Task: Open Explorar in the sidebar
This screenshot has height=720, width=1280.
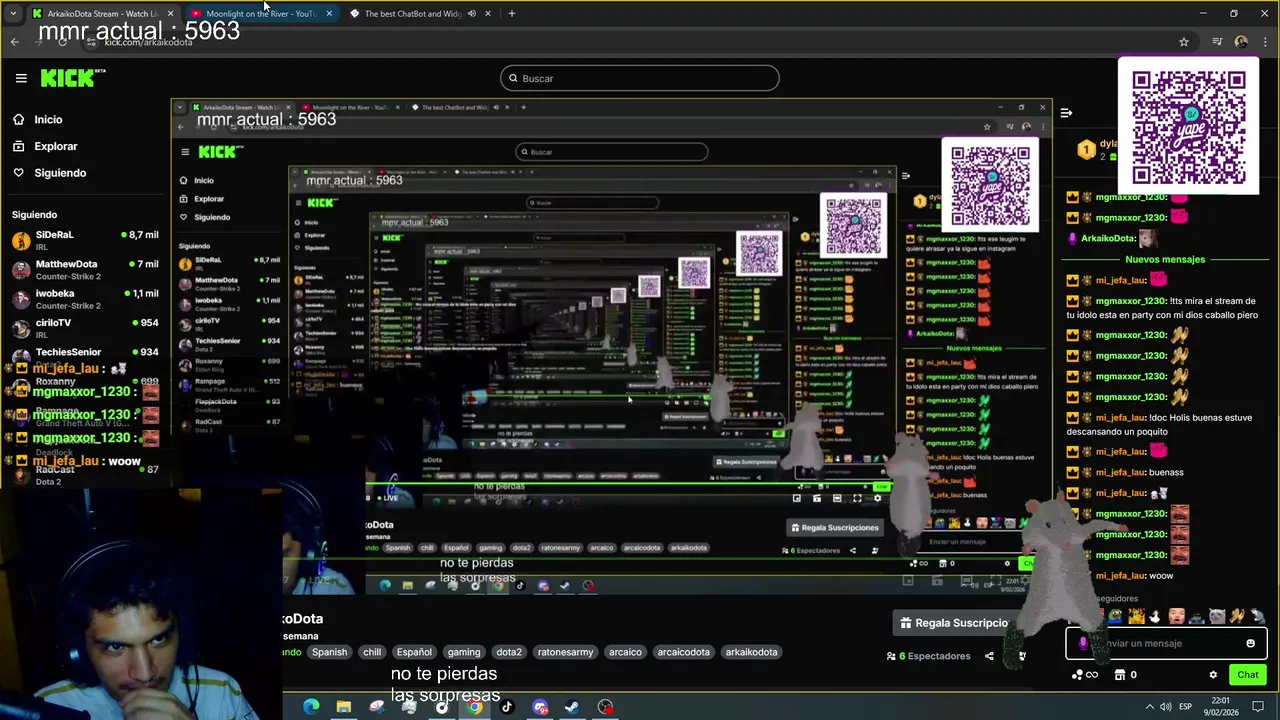Action: pos(55,146)
